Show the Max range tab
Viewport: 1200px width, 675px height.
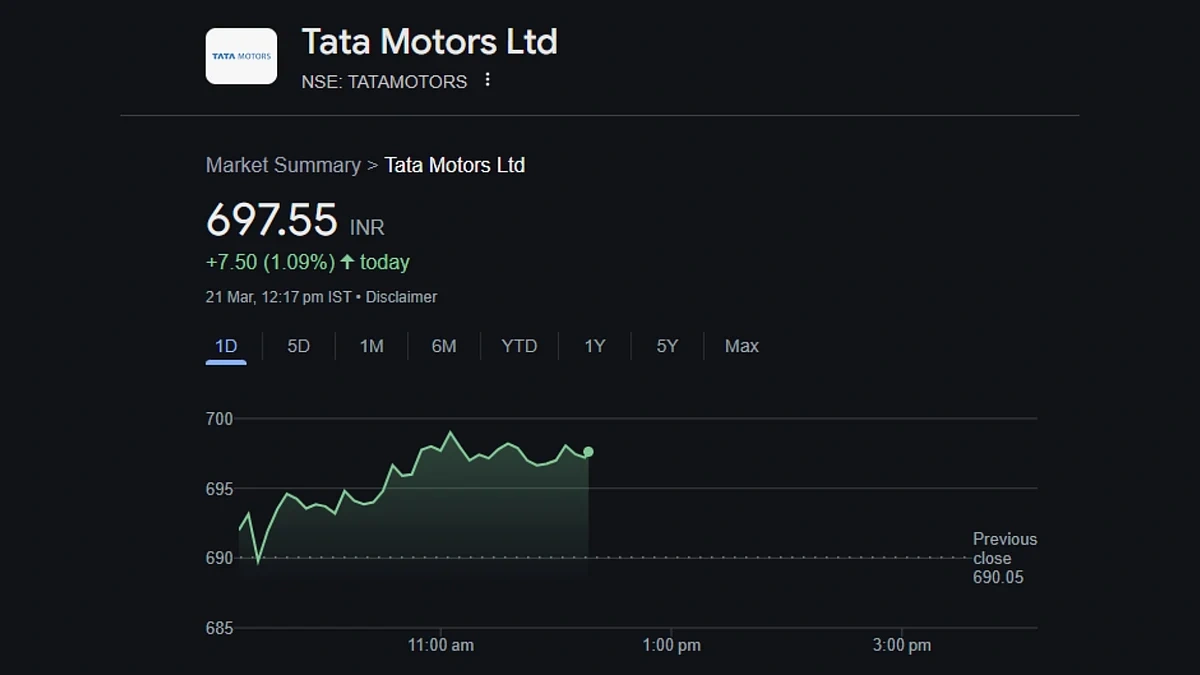click(x=741, y=346)
